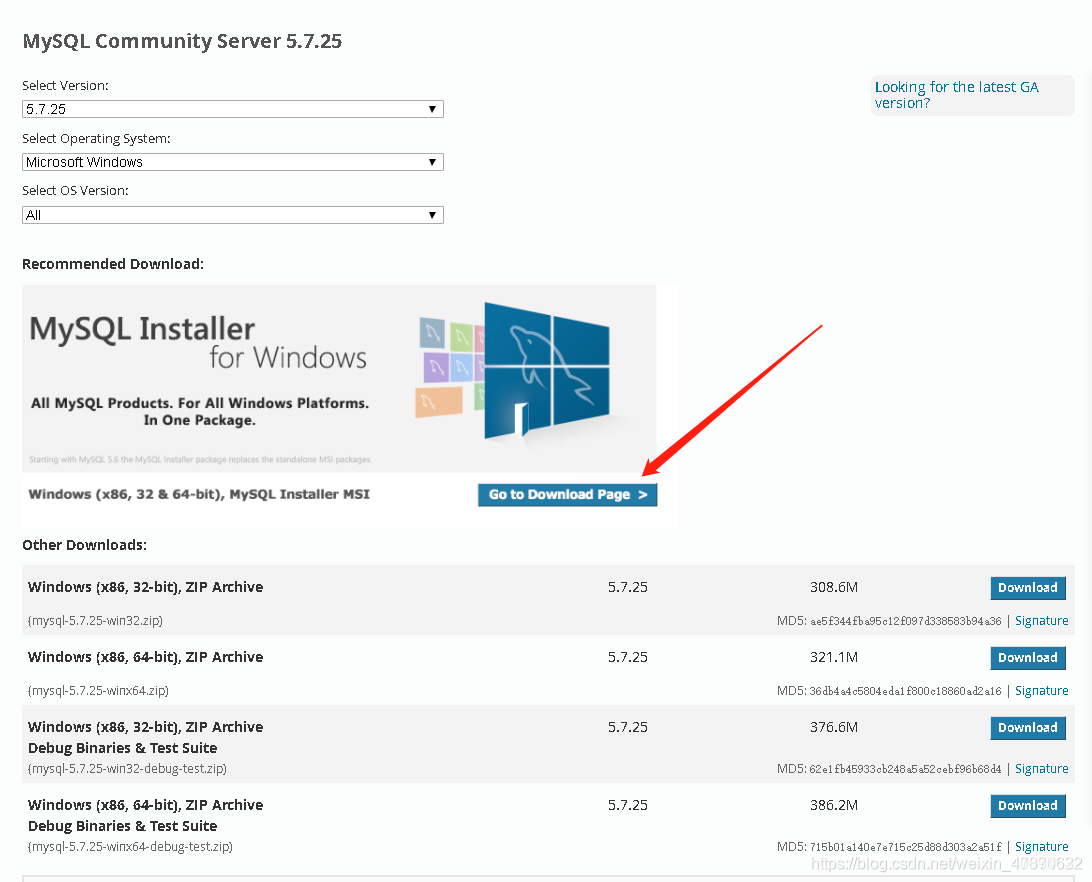Download the Windows 32-bit ZIP Archive 308.6M
This screenshot has width=1092, height=882.
point(1027,588)
